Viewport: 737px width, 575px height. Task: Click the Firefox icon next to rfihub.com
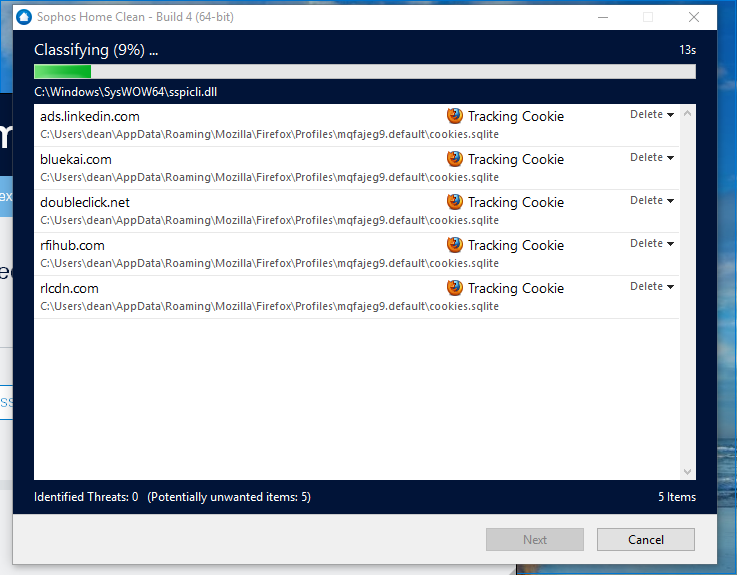click(455, 245)
